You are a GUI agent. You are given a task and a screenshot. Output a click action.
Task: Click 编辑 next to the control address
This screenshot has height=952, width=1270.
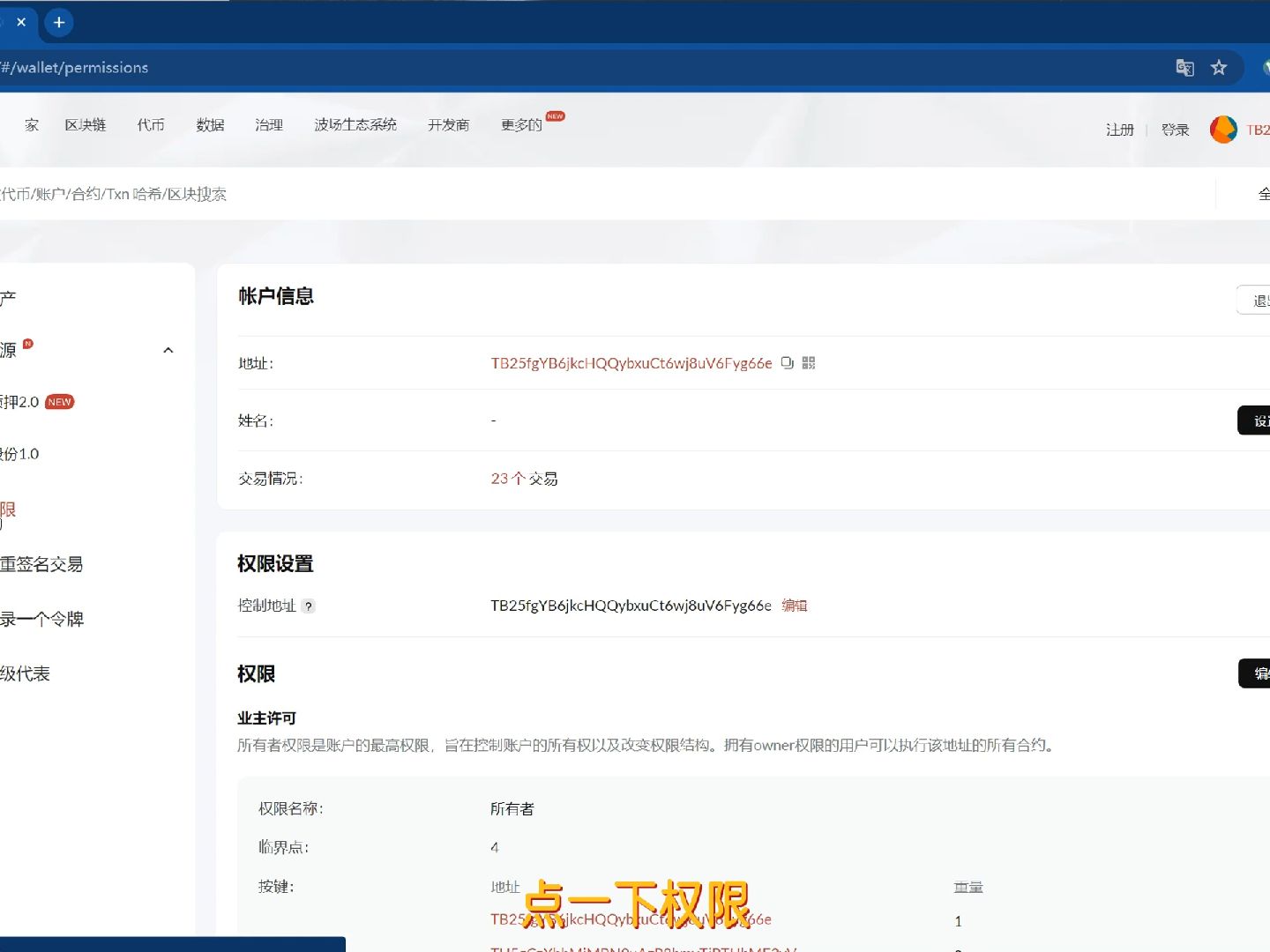[x=795, y=606]
